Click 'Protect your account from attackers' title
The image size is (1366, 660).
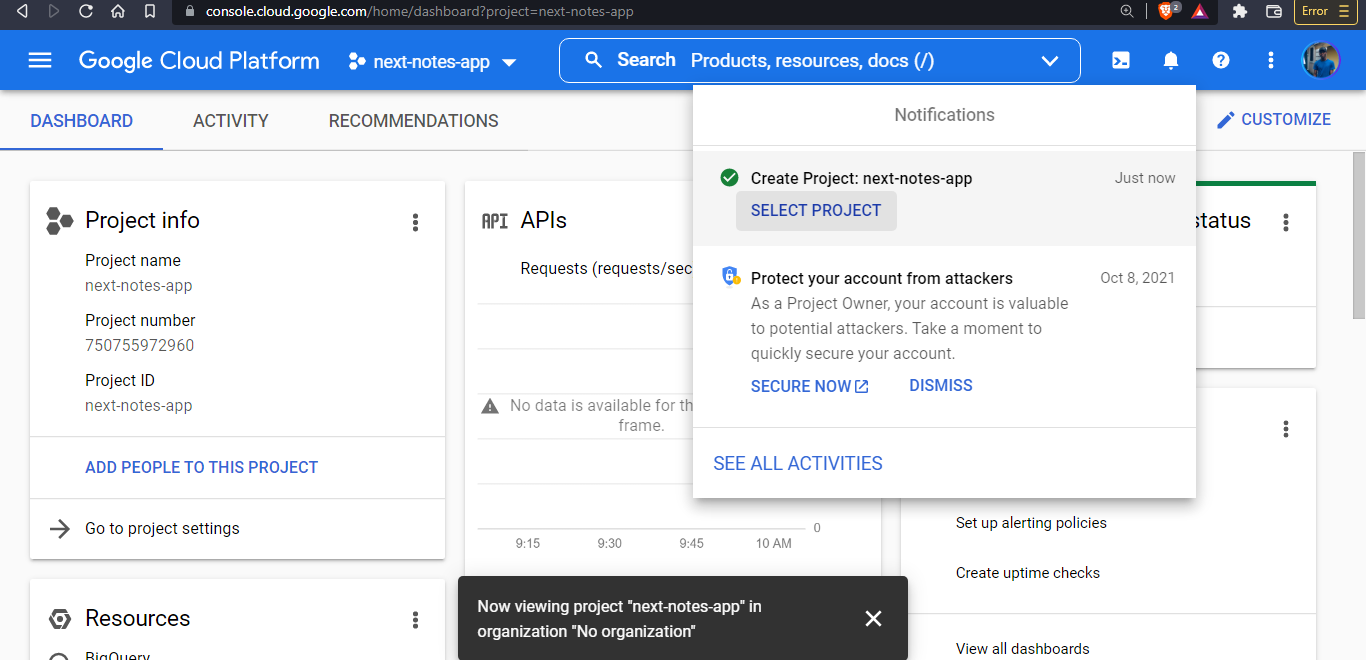pos(882,278)
